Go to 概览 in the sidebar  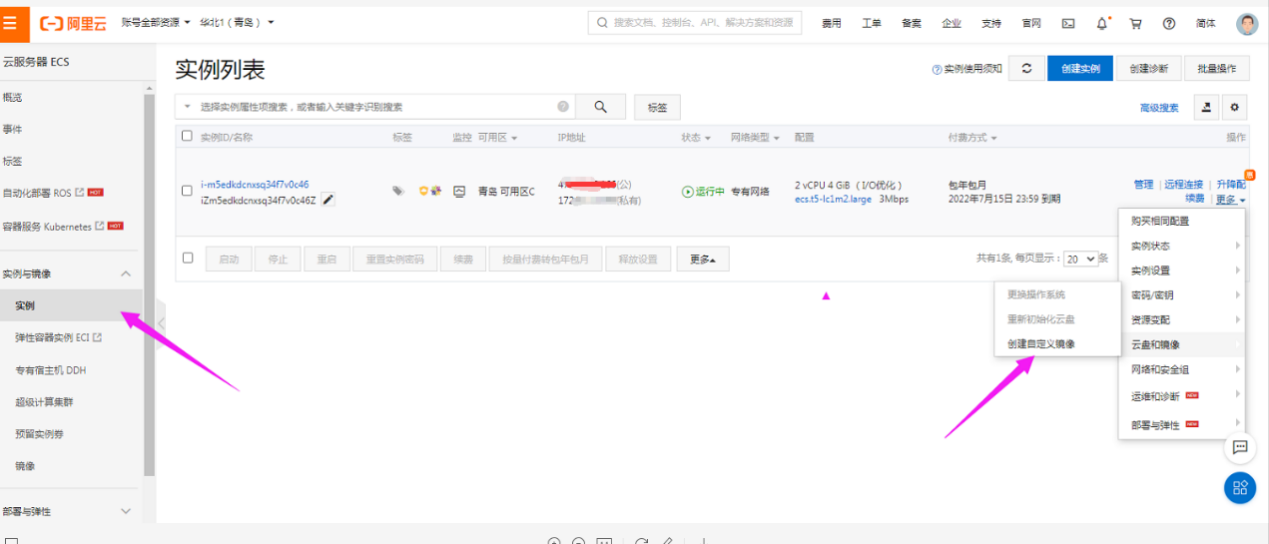[x=12, y=97]
